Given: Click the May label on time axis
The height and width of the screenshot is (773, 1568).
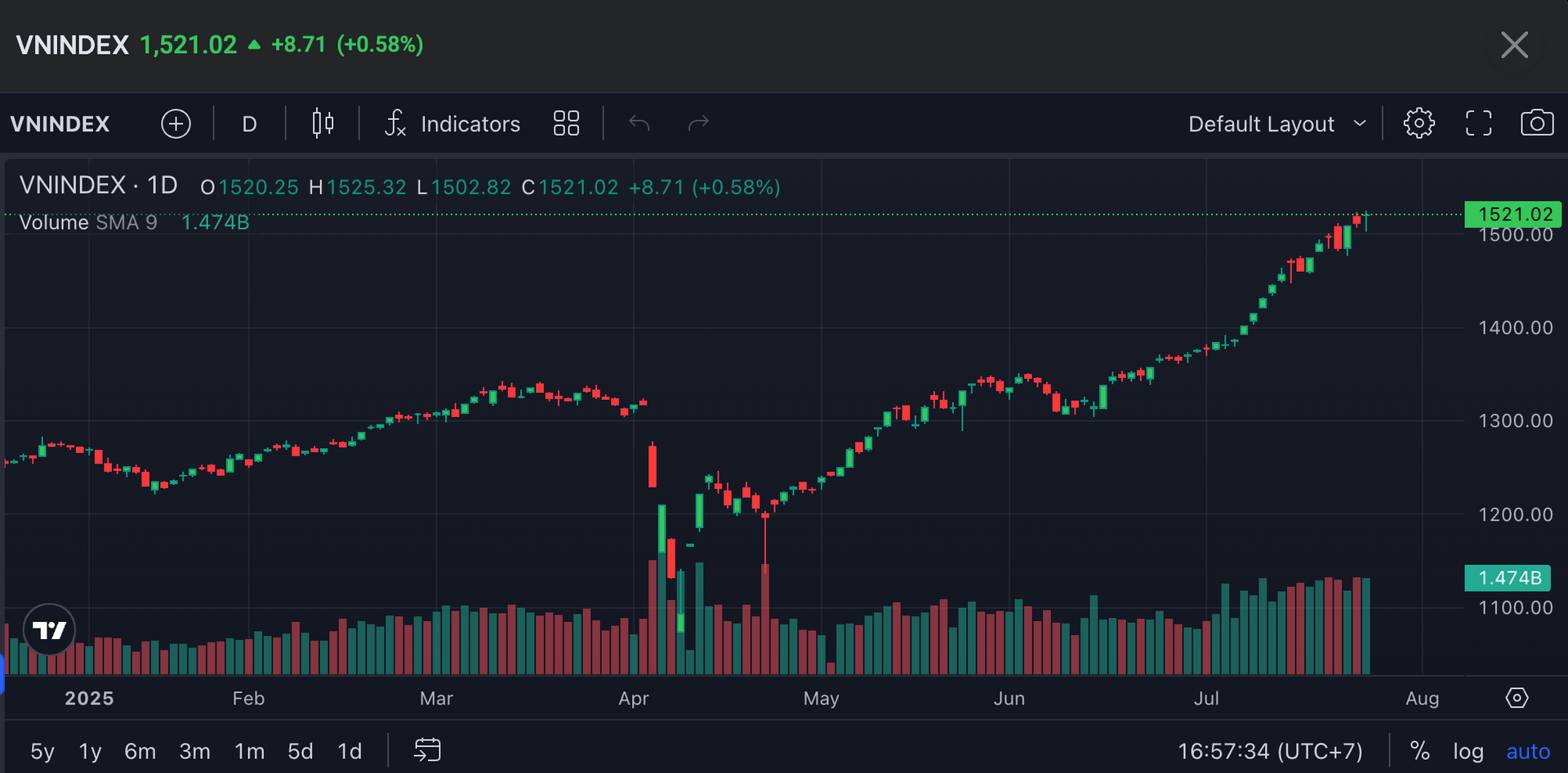Looking at the screenshot, I should [821, 699].
